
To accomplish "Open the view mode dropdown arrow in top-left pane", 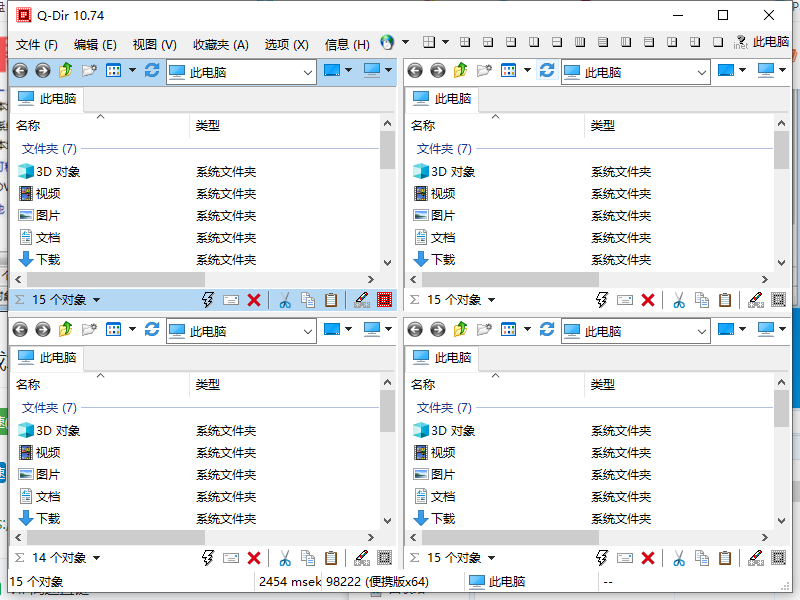I will point(132,70).
